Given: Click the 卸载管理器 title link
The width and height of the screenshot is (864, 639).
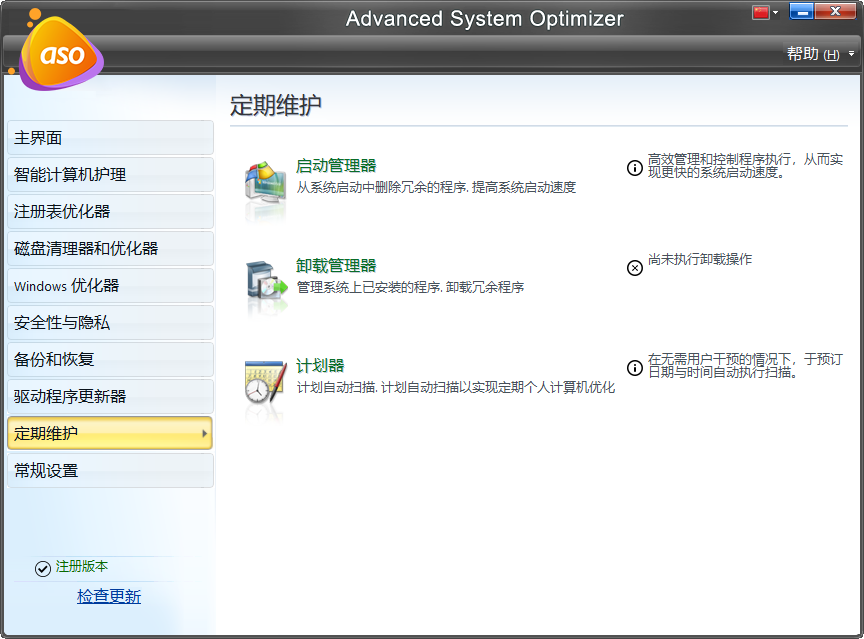Looking at the screenshot, I should tap(336, 266).
